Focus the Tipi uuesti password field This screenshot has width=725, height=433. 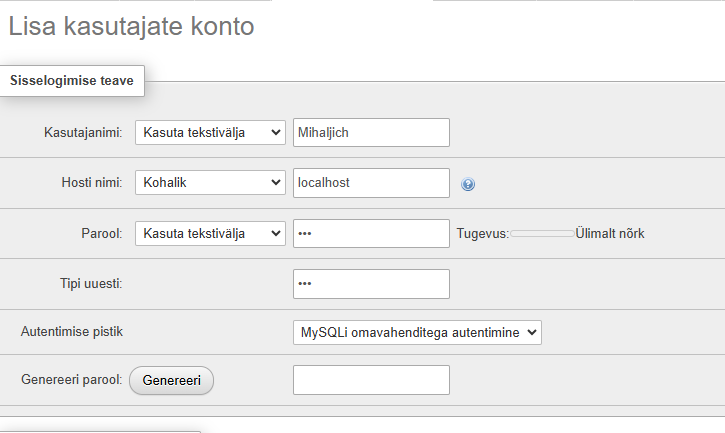(x=371, y=284)
